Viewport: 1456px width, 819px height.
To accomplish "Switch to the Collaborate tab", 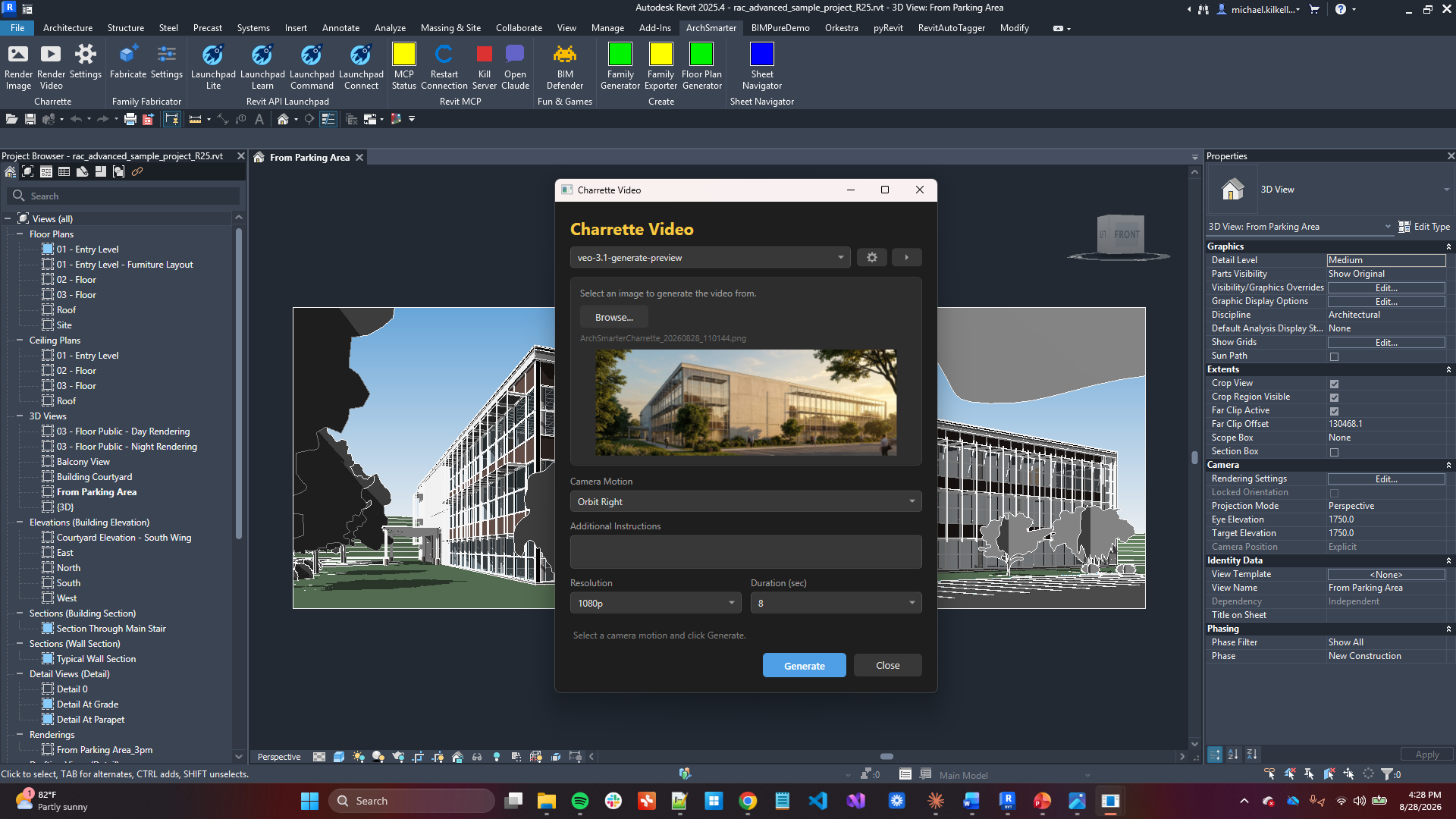I will pyautogui.click(x=519, y=28).
